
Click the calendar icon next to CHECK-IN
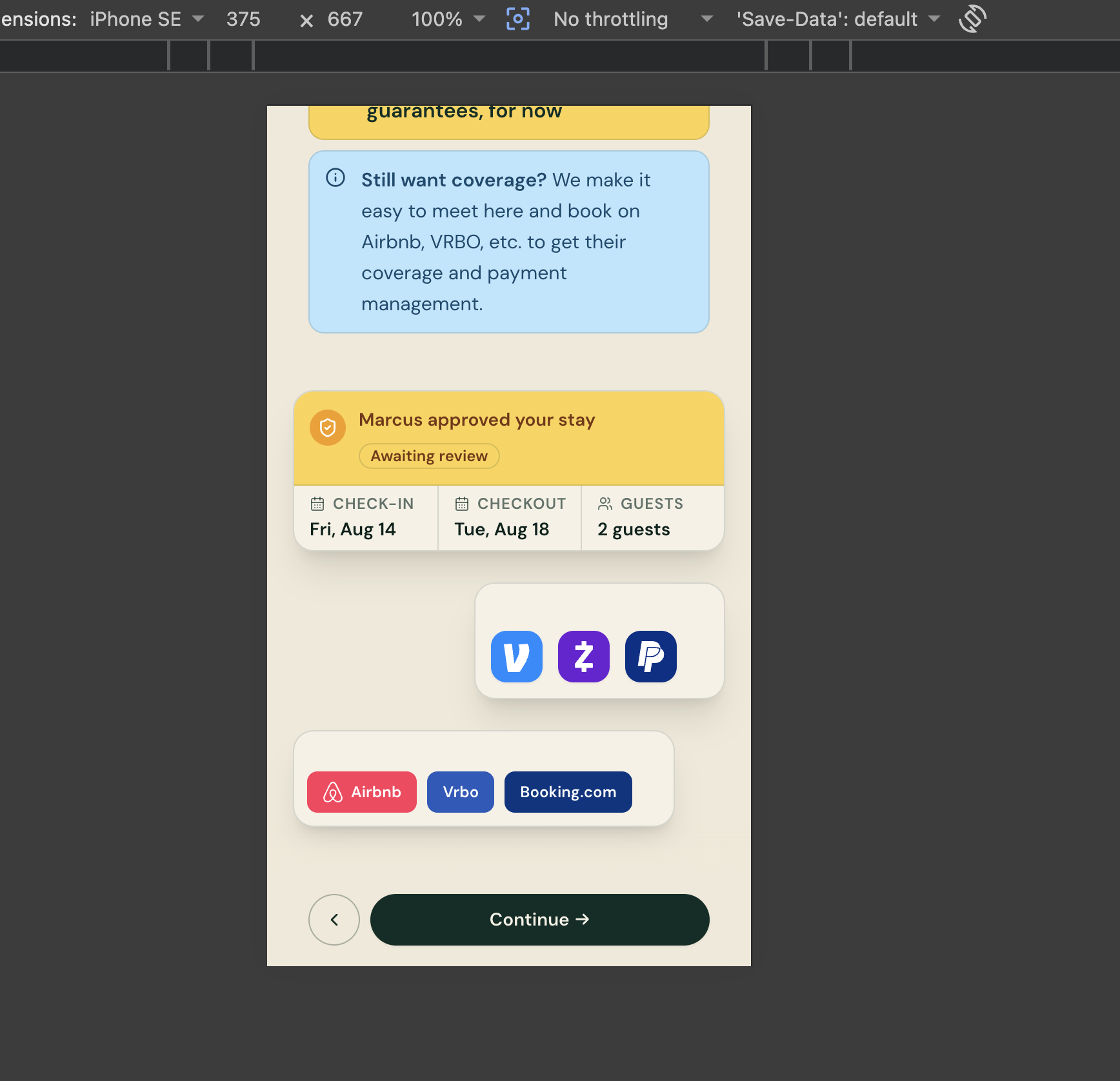pyautogui.click(x=317, y=504)
